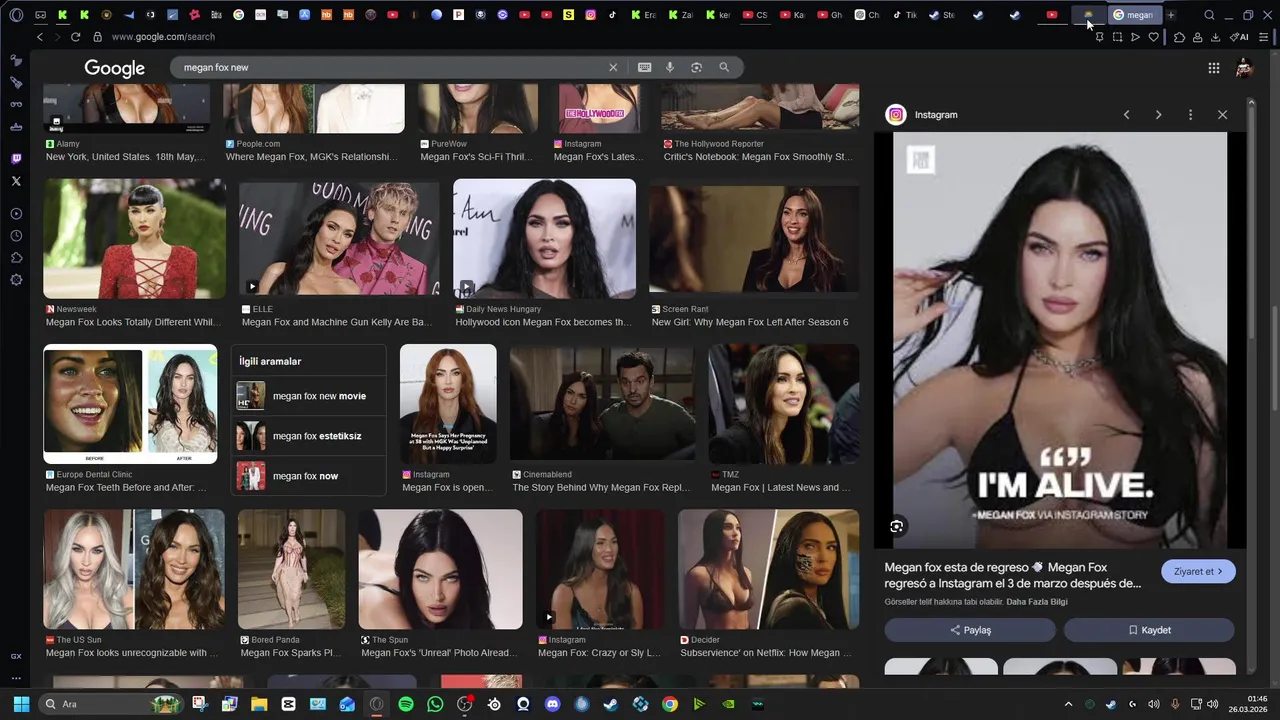Open the preview panel three-dot menu
This screenshot has width=1280, height=720.
[x=1190, y=115]
